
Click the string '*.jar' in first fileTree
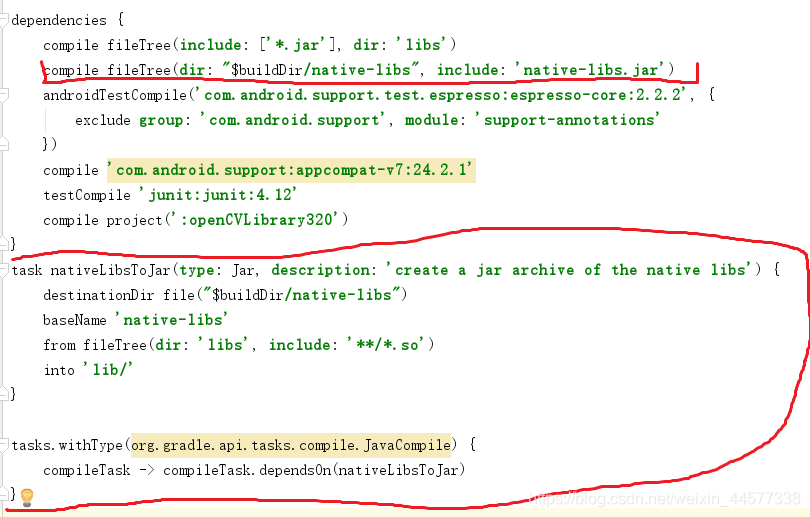click(296, 45)
